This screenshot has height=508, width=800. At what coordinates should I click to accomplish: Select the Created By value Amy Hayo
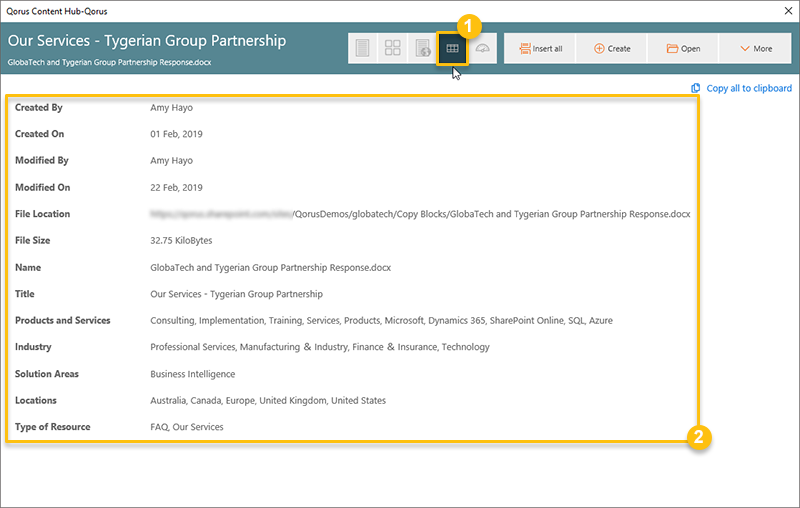coord(171,108)
